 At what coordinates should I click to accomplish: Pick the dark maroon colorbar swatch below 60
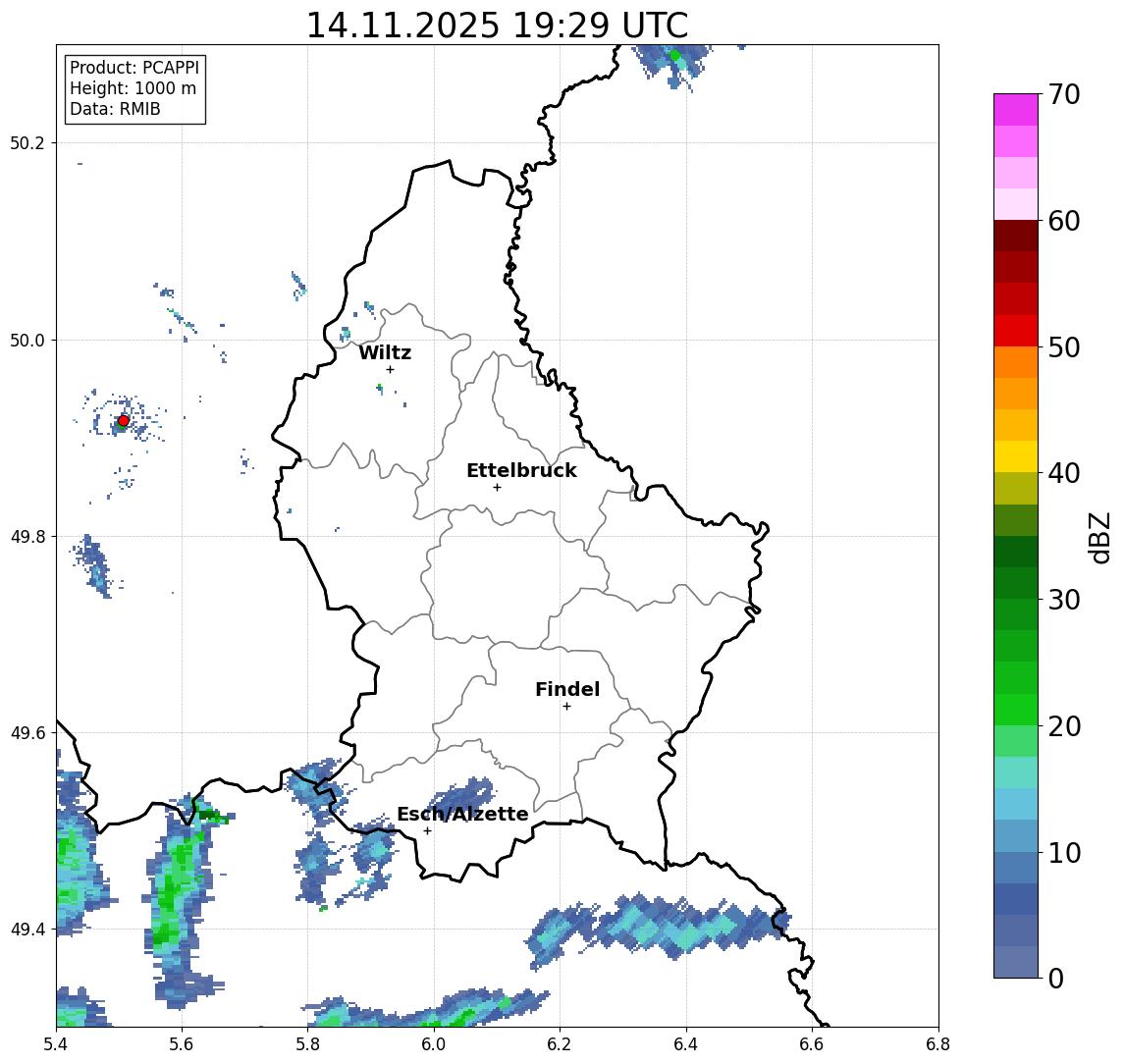(x=1016, y=236)
